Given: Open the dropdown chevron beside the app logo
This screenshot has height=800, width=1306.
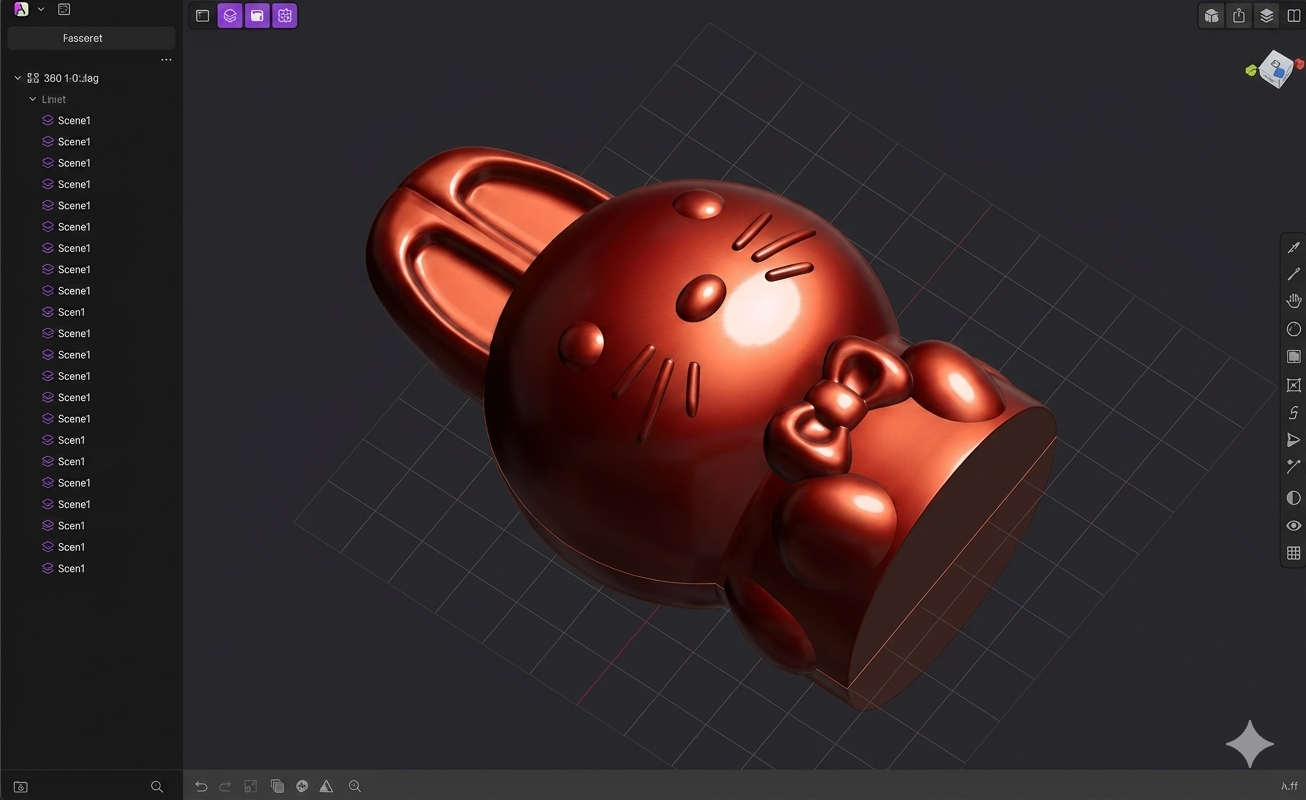Looking at the screenshot, I should tap(41, 9).
